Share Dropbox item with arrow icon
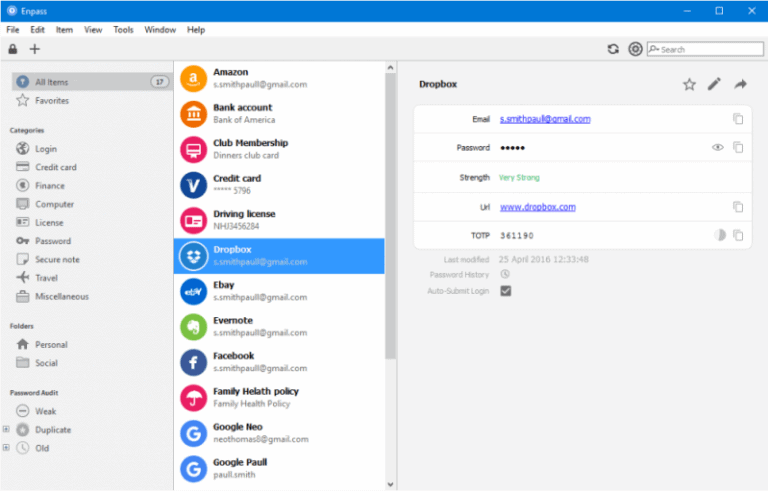 click(x=741, y=84)
